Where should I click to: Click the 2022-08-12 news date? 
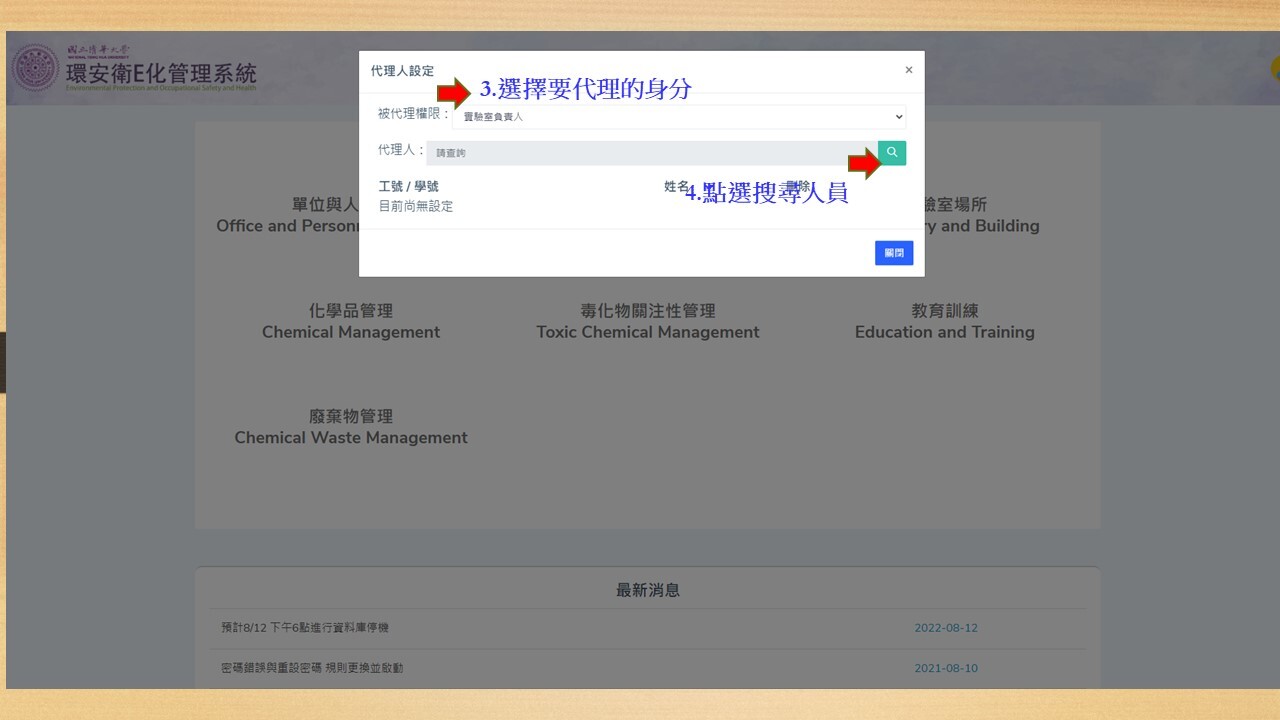click(x=945, y=628)
